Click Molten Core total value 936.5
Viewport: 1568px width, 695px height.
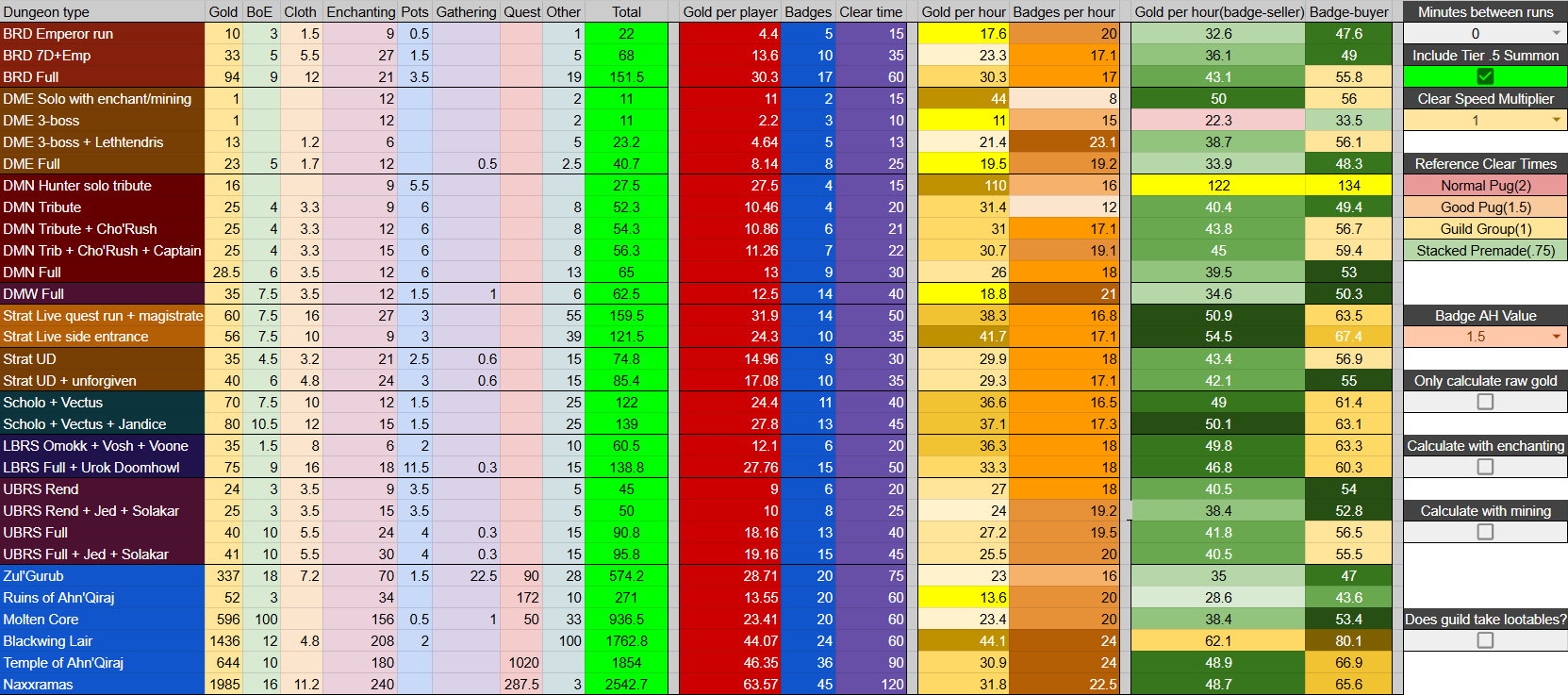626,620
